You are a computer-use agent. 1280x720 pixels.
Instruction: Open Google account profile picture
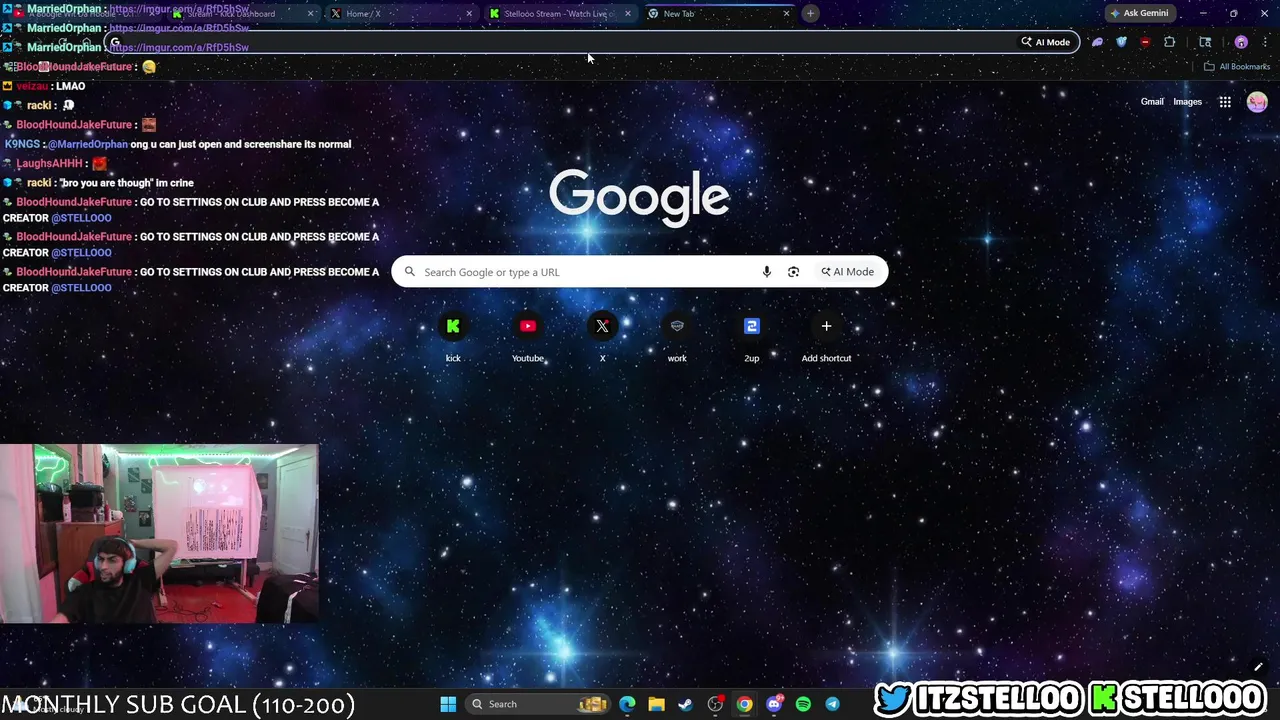point(1257,102)
